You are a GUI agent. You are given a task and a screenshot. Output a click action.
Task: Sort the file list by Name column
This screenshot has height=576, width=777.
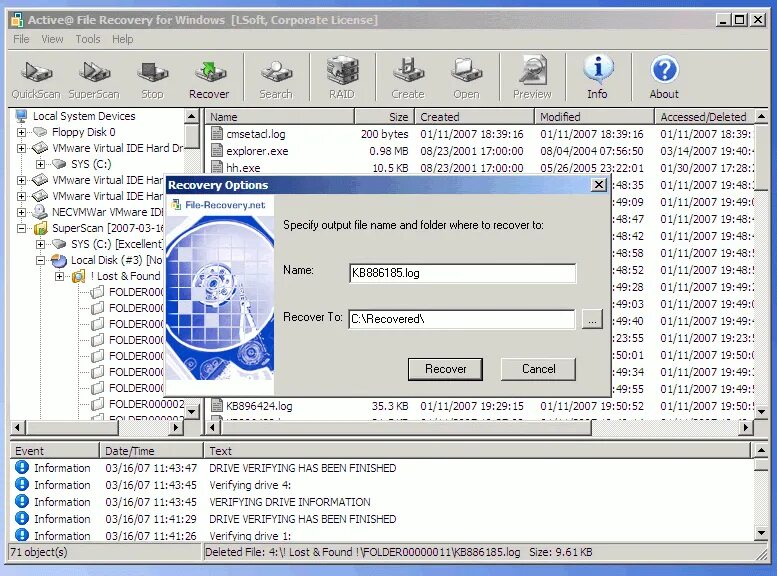(x=279, y=117)
